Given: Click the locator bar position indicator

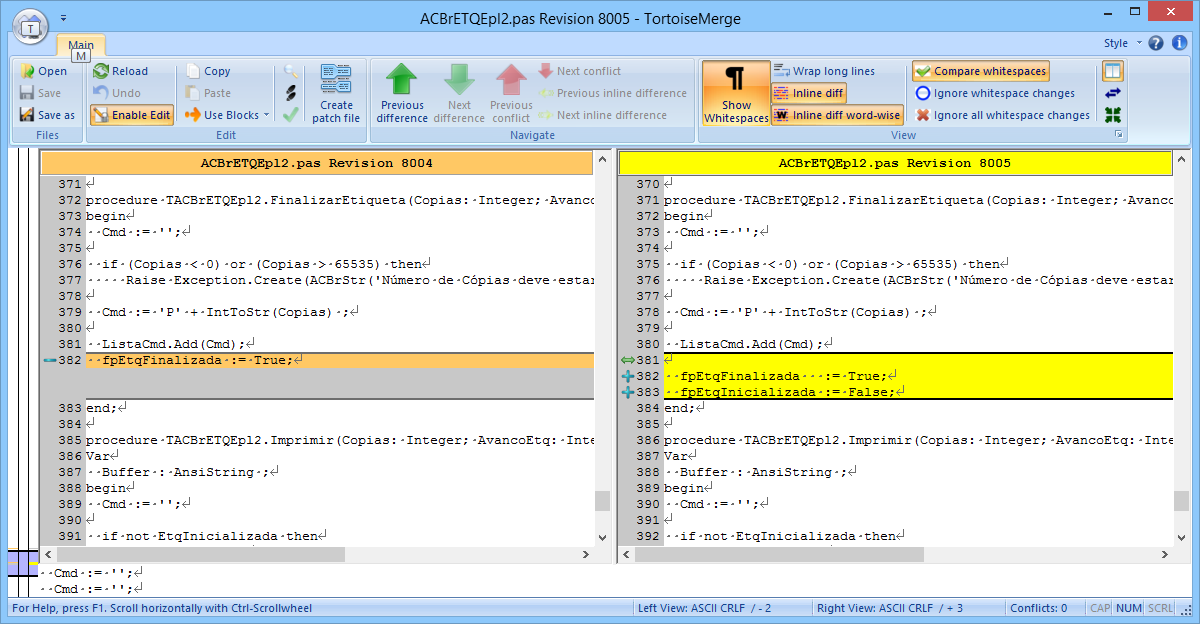Looking at the screenshot, I should (x=22, y=563).
